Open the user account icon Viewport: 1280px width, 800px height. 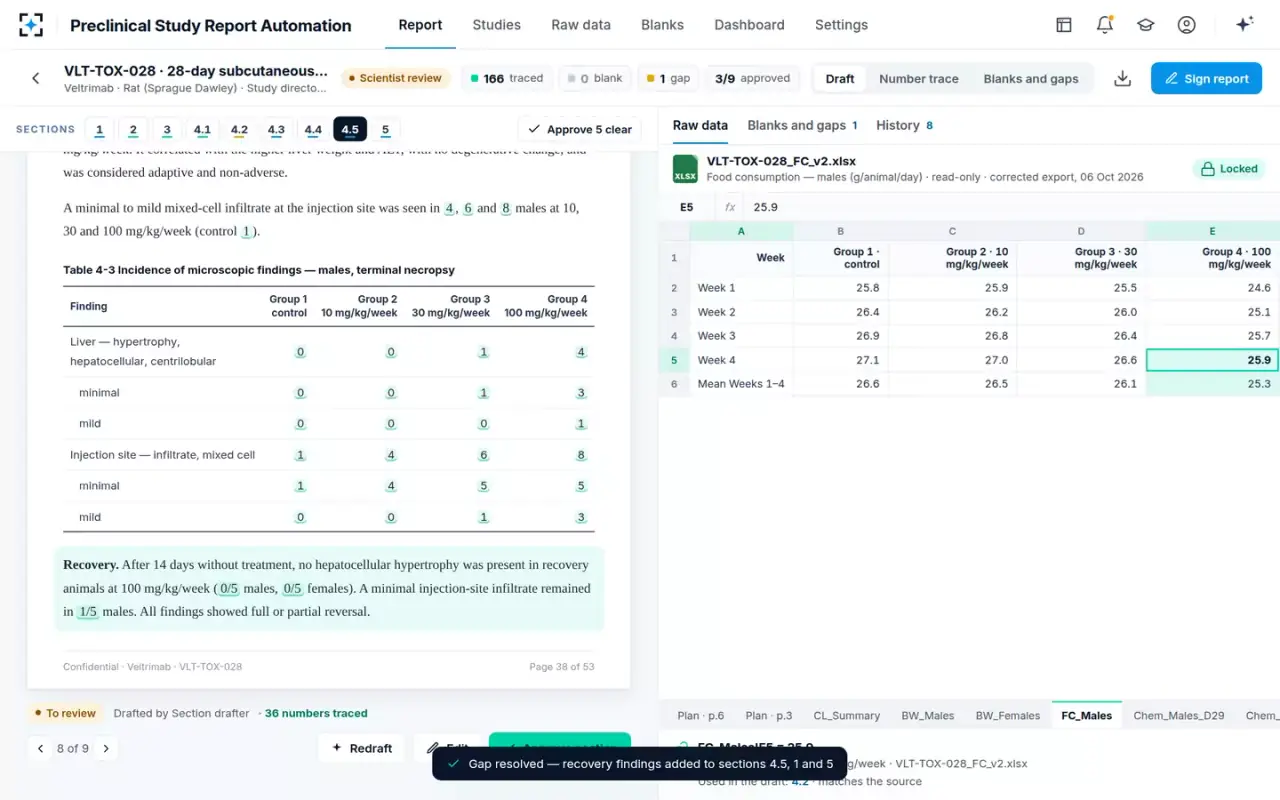coord(1187,25)
